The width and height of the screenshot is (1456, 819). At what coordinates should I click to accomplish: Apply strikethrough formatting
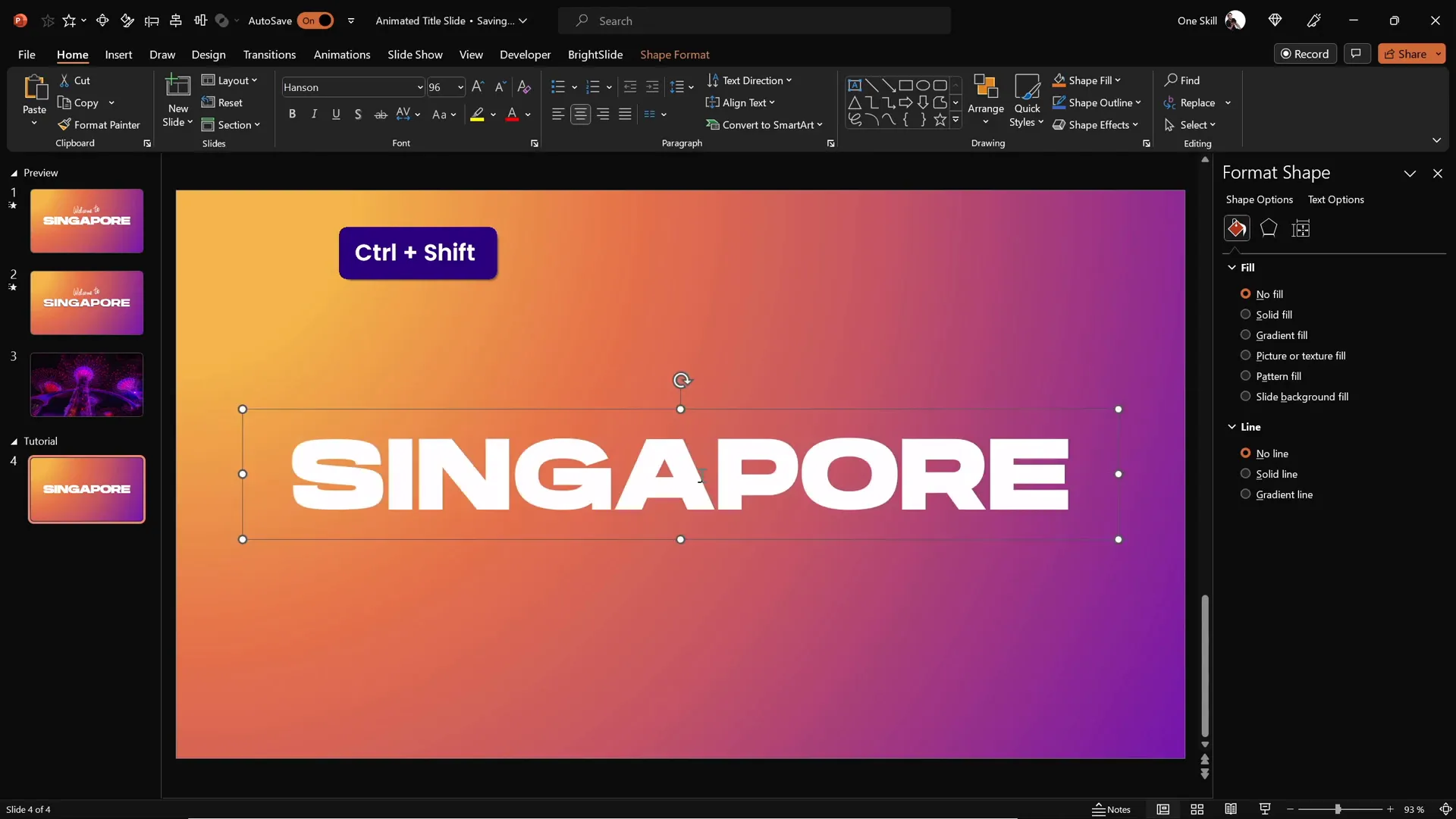(381, 115)
